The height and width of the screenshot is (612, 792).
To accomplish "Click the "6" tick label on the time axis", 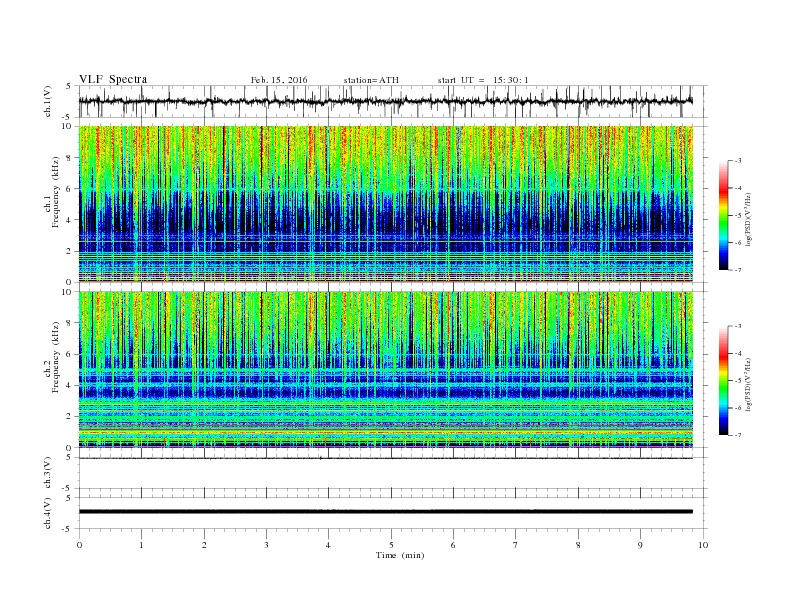I will click(x=454, y=545).
